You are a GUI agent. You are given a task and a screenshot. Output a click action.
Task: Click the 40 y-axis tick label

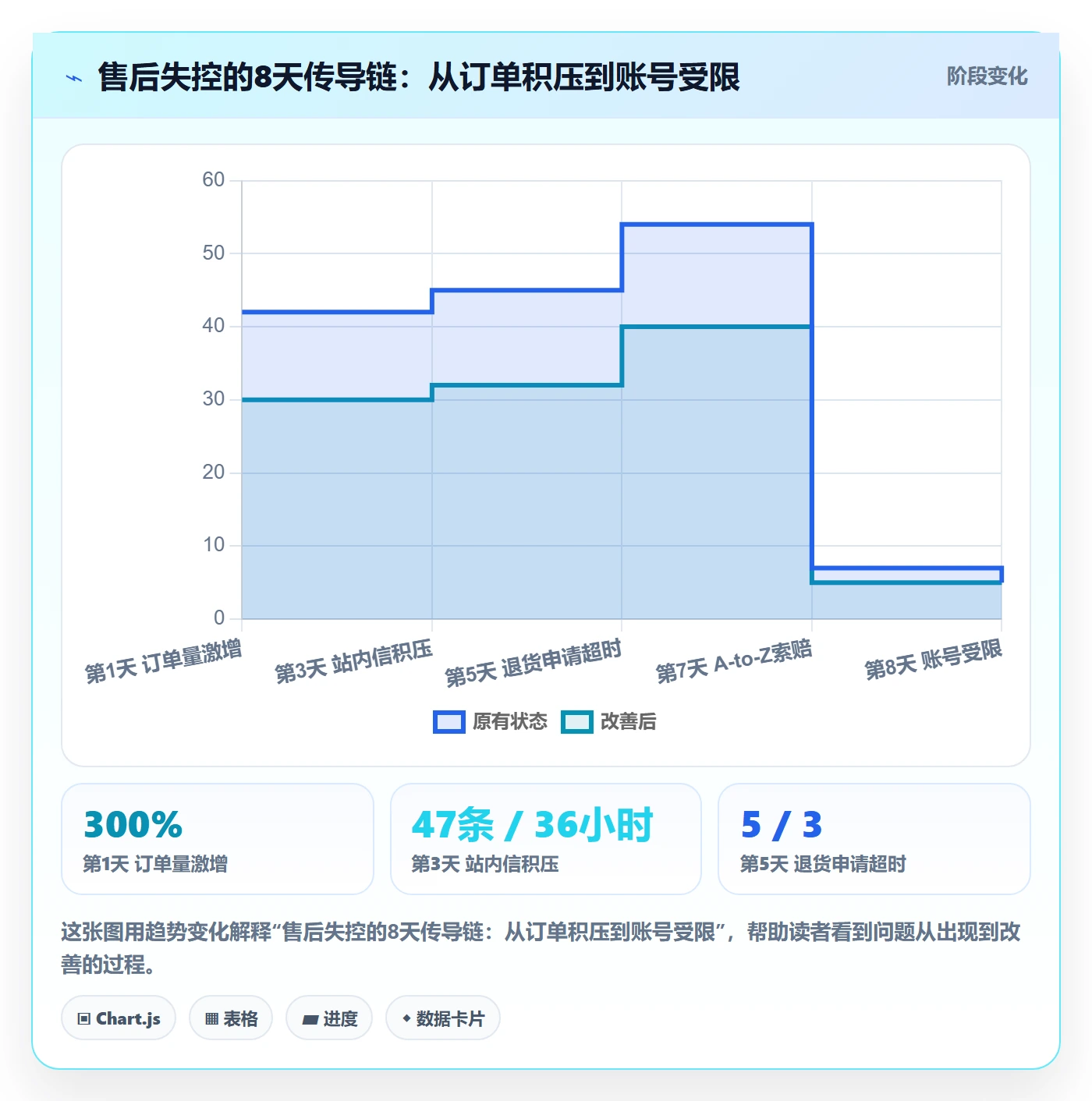(213, 326)
